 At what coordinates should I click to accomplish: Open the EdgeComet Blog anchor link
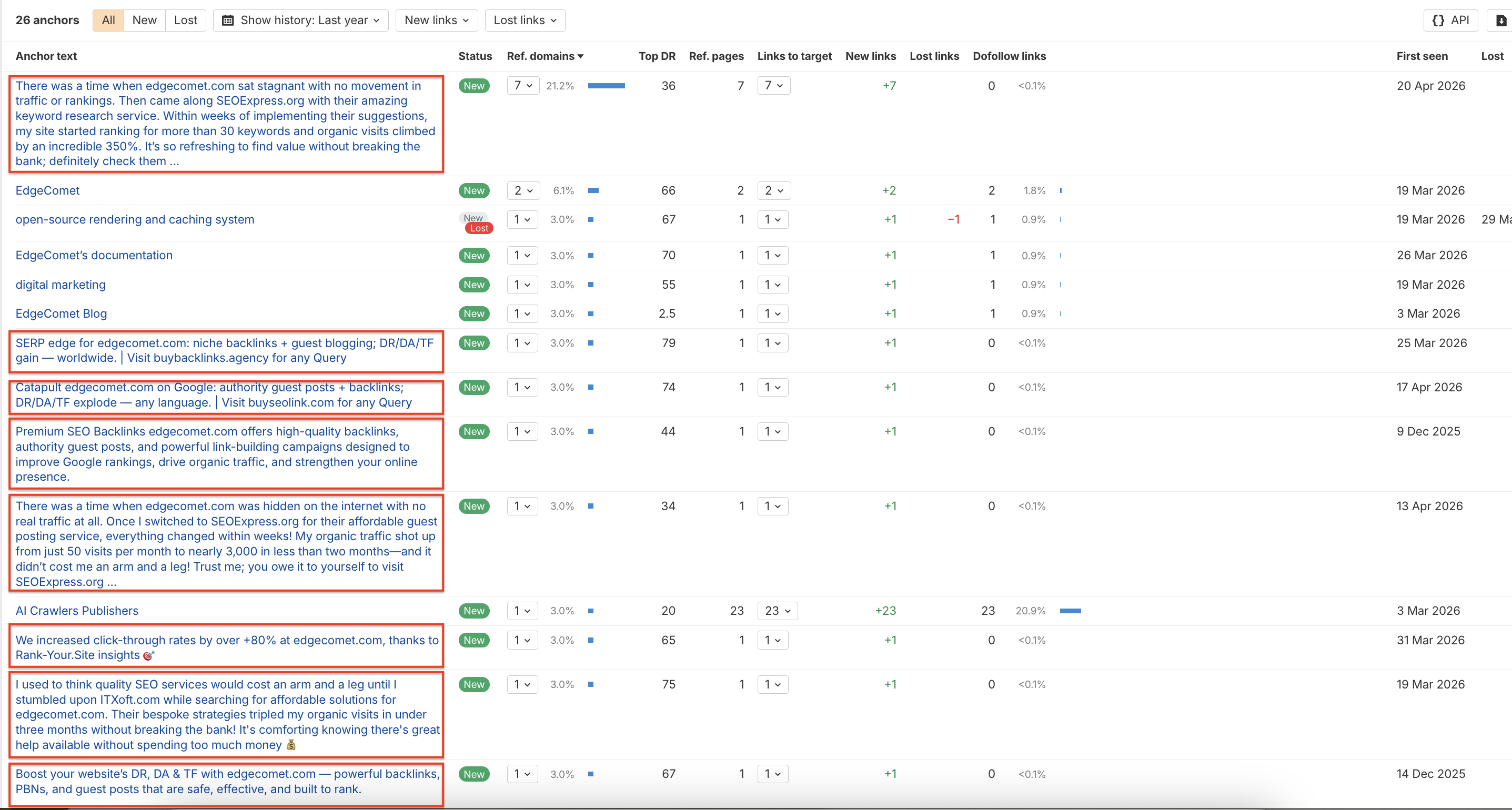pos(61,313)
